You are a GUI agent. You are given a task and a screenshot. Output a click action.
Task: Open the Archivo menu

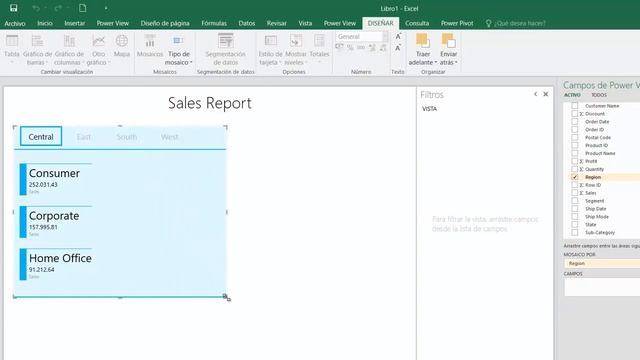pyautogui.click(x=15, y=23)
